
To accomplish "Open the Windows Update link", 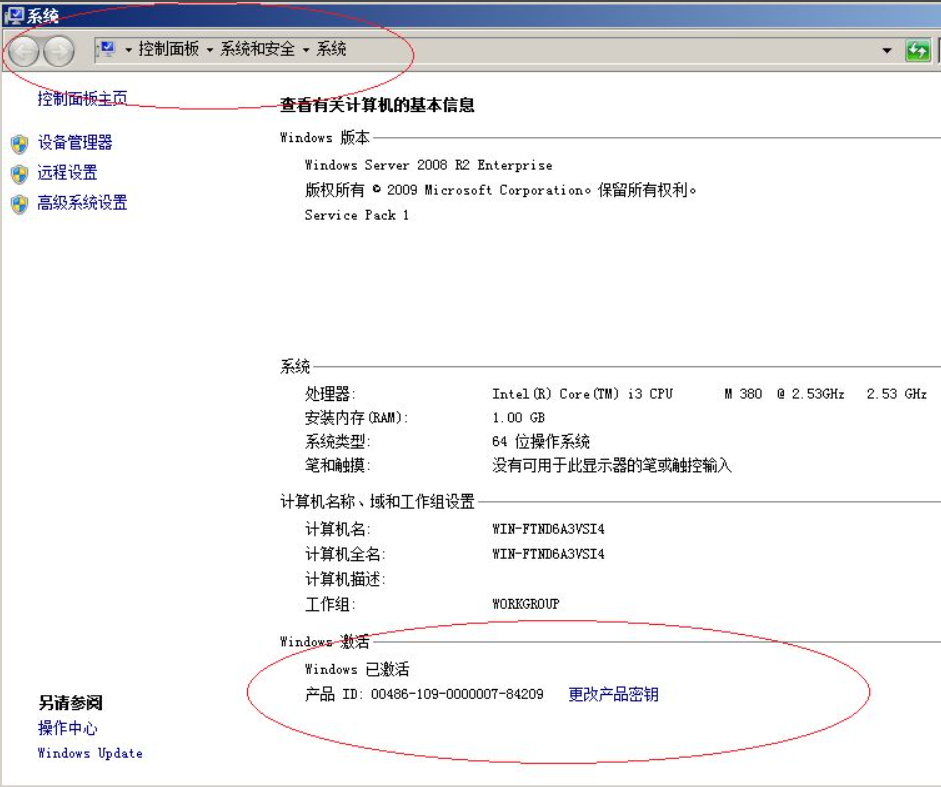I will (x=90, y=753).
